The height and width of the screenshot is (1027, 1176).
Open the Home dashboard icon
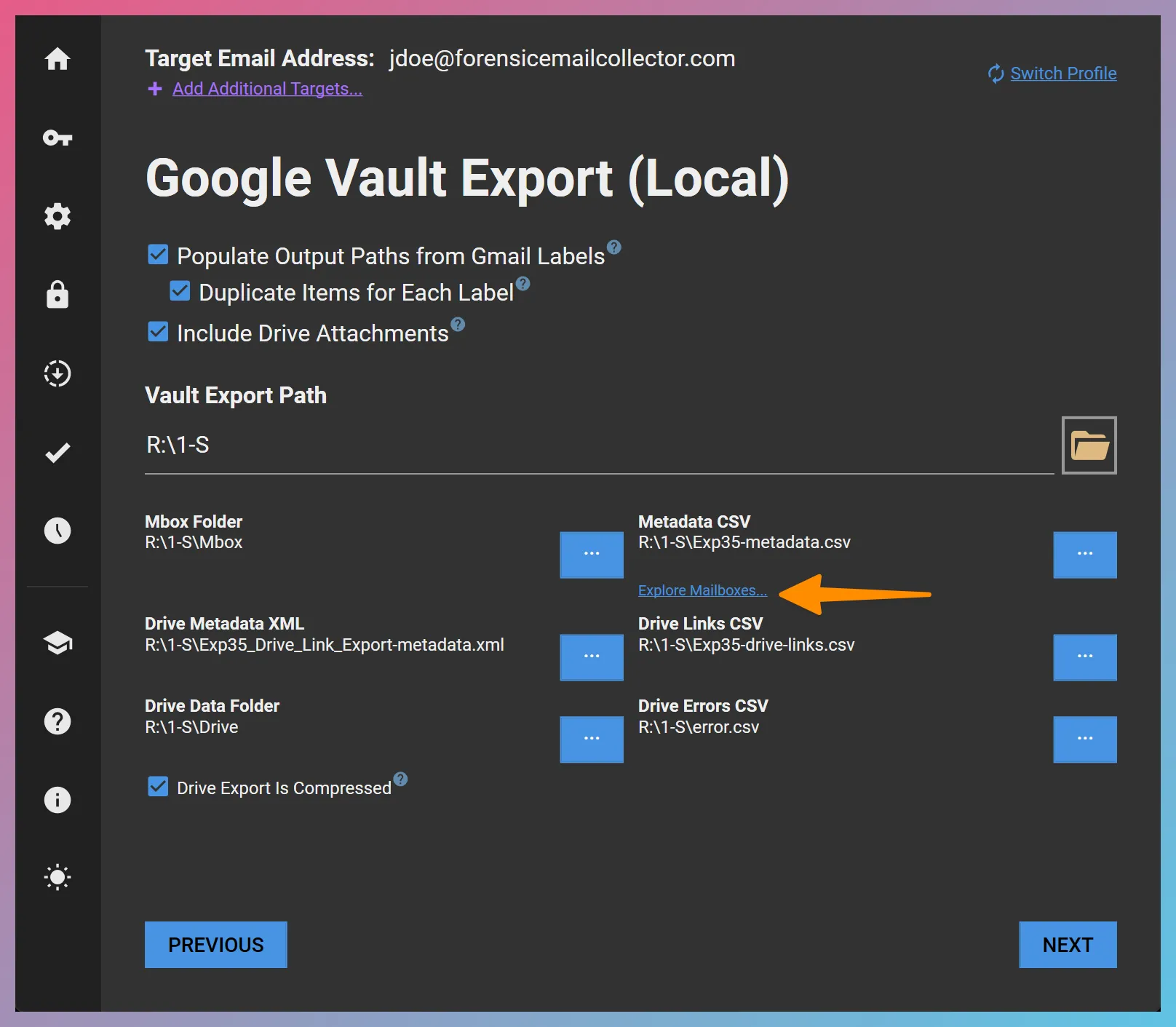tap(57, 60)
